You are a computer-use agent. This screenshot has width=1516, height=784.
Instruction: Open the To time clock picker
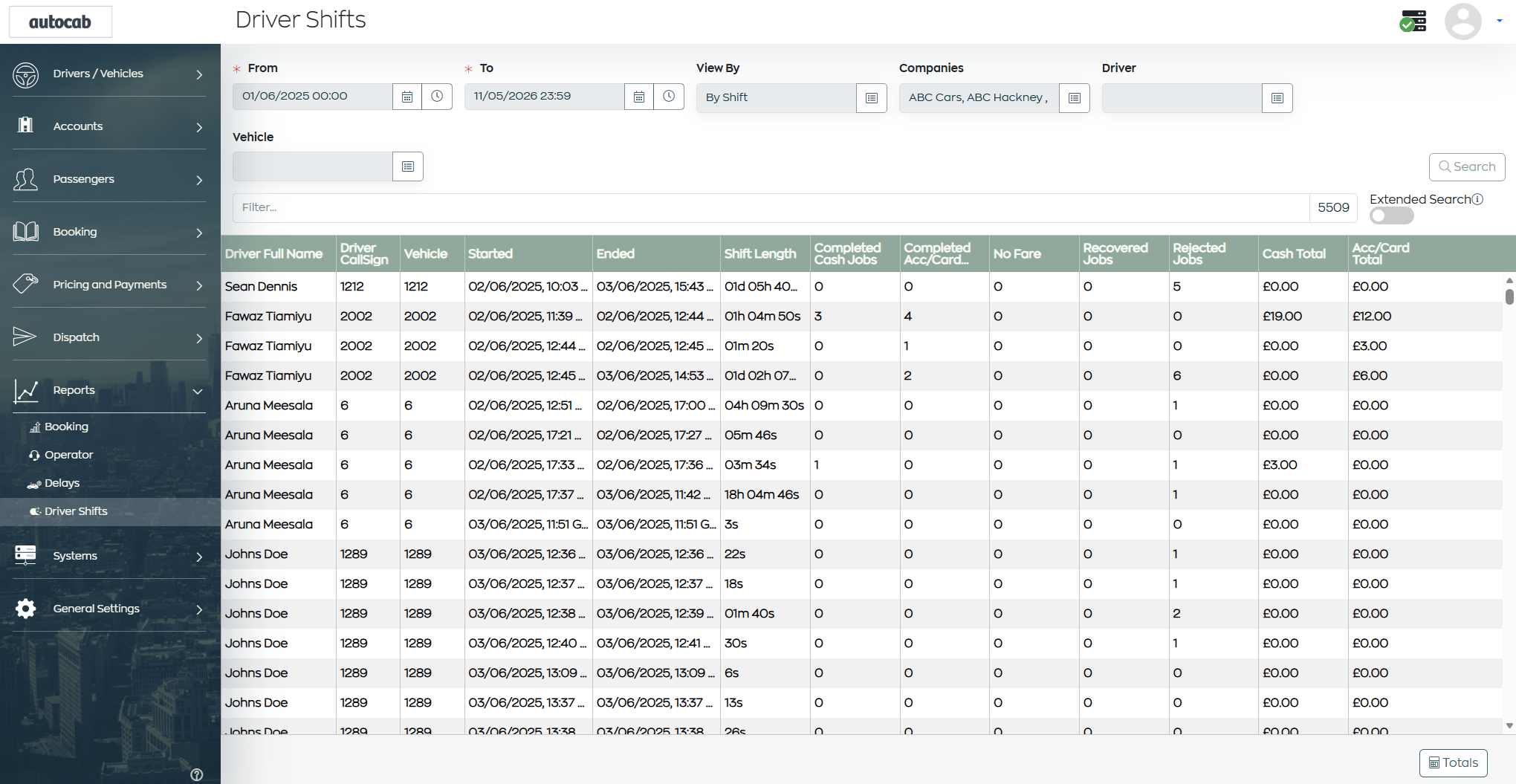click(670, 97)
